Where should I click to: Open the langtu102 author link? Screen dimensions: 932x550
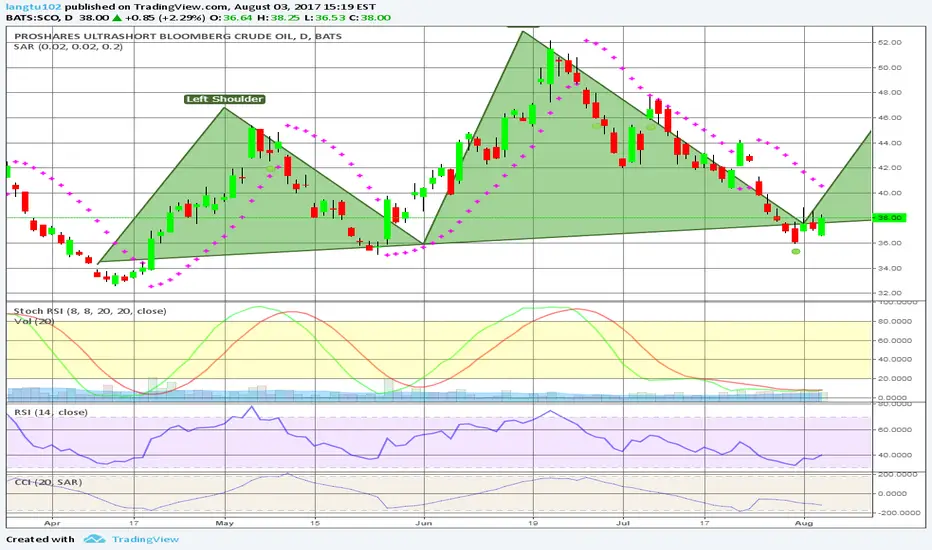[x=33, y=7]
